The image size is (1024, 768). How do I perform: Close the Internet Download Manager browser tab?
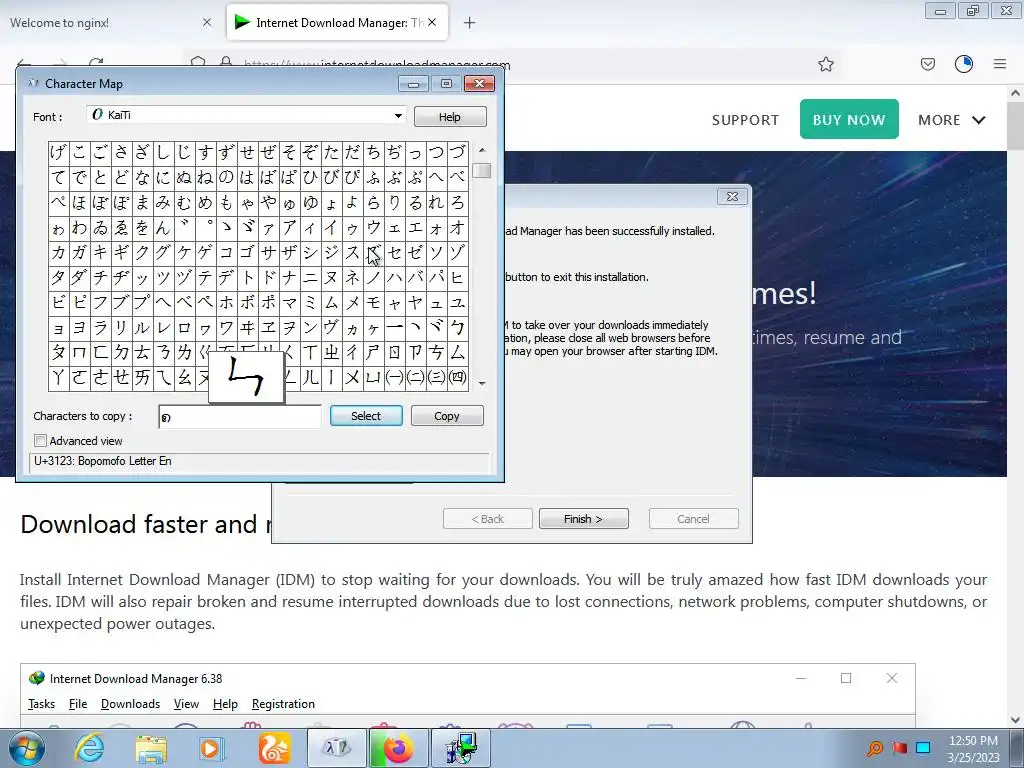click(432, 23)
